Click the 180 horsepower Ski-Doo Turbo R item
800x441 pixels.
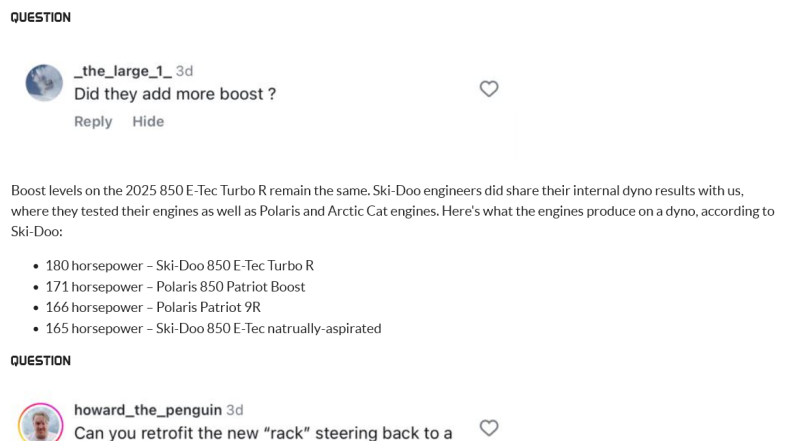[x=179, y=266]
